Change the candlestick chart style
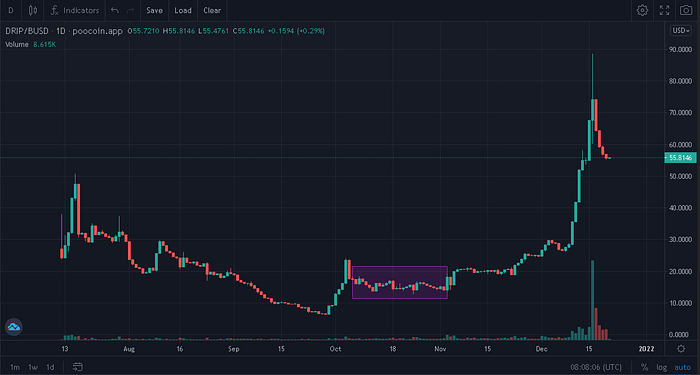The image size is (700, 375). pos(33,10)
